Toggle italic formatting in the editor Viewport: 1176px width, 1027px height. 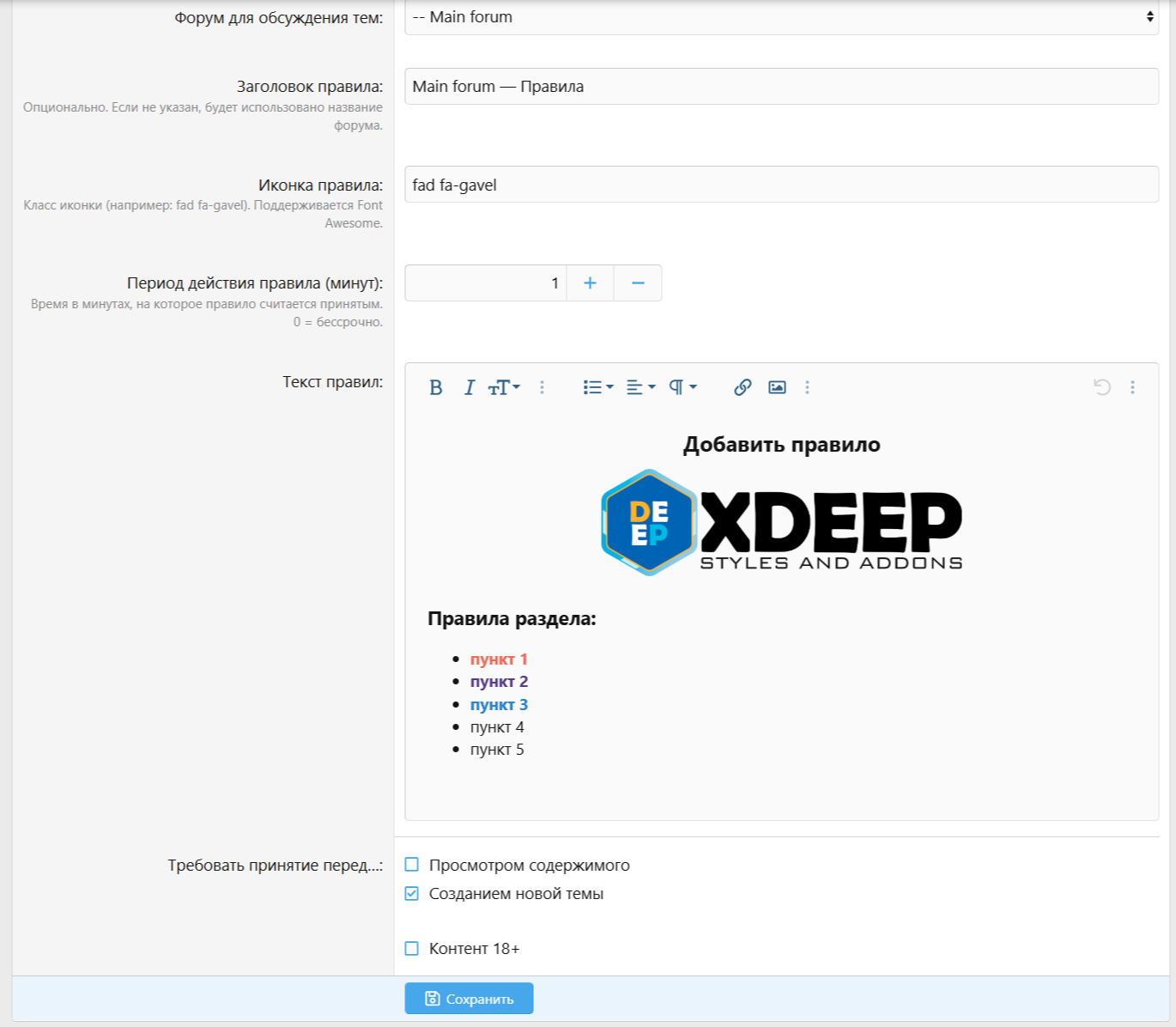(x=469, y=387)
